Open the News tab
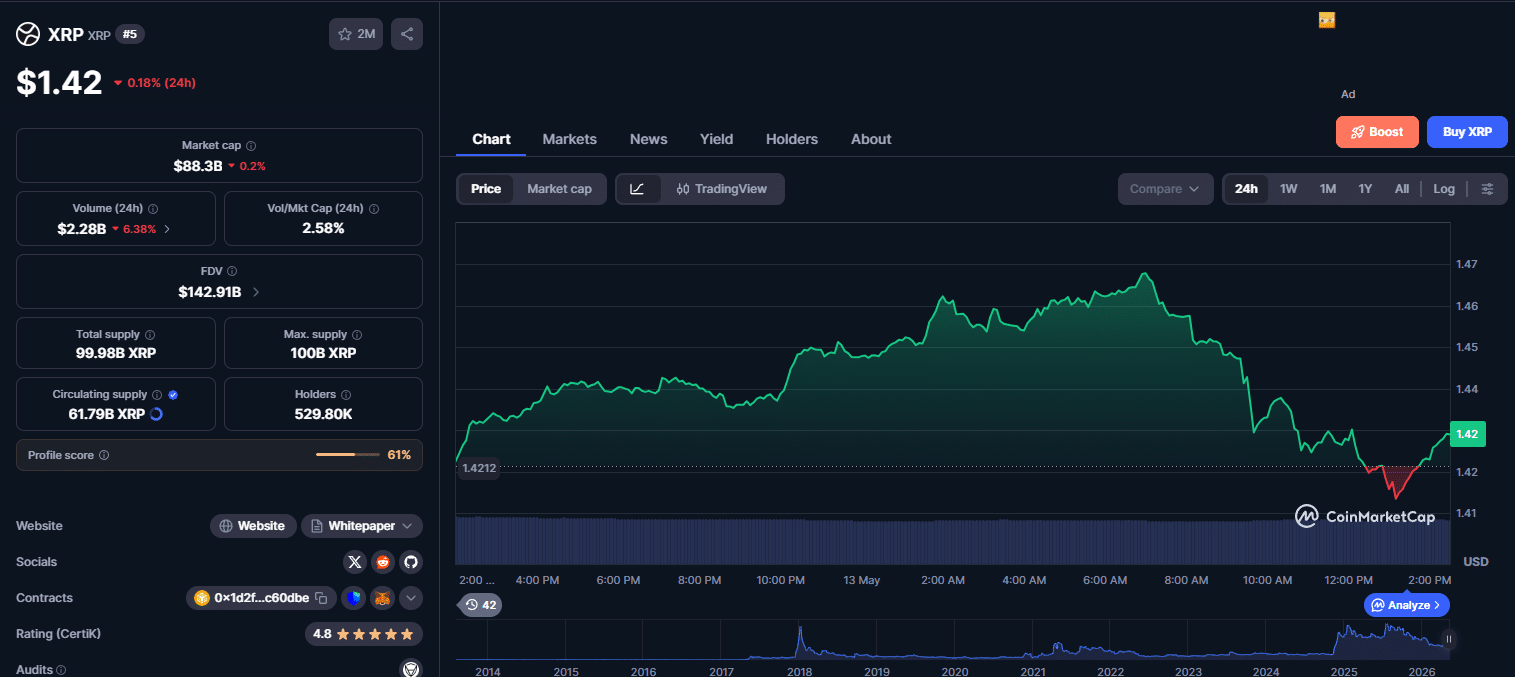The height and width of the screenshot is (677, 1515). tap(648, 139)
